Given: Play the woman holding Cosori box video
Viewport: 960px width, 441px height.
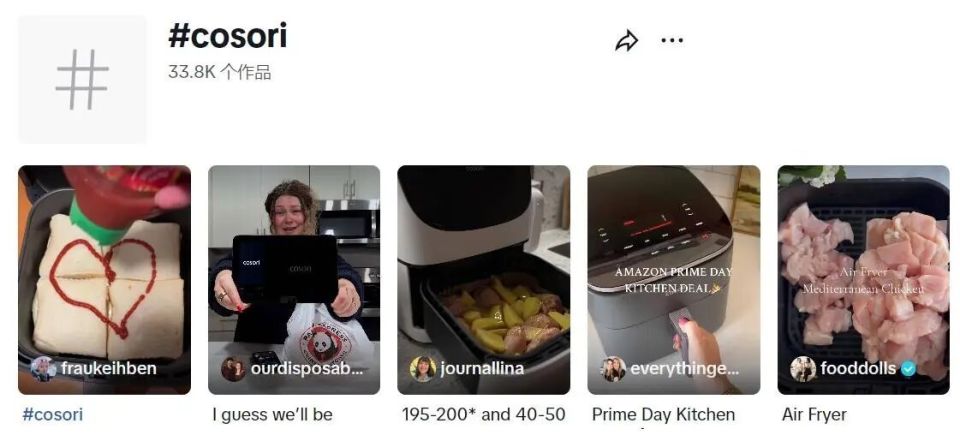Looking at the screenshot, I should 294,280.
